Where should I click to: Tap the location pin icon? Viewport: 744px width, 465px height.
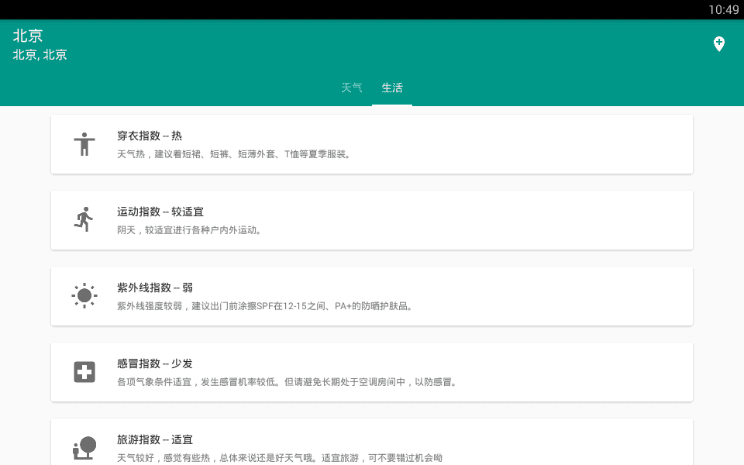(718, 44)
